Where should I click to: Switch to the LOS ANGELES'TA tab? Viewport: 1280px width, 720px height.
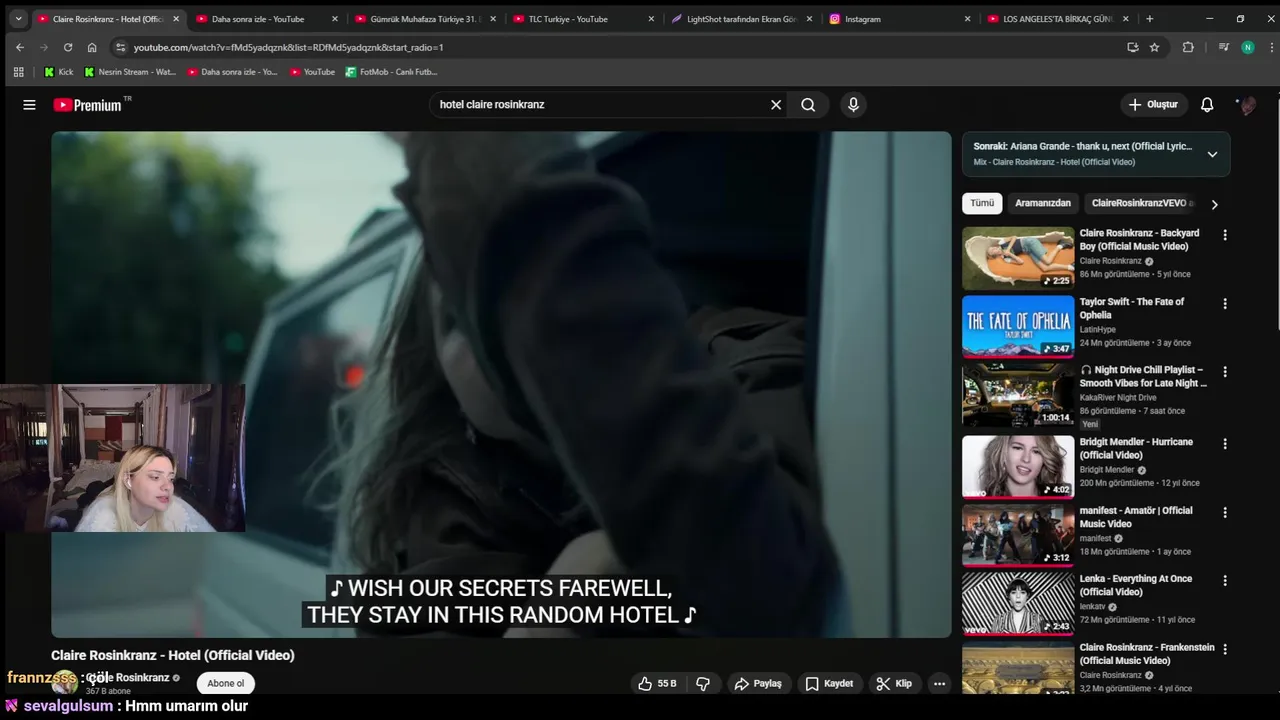(1058, 19)
